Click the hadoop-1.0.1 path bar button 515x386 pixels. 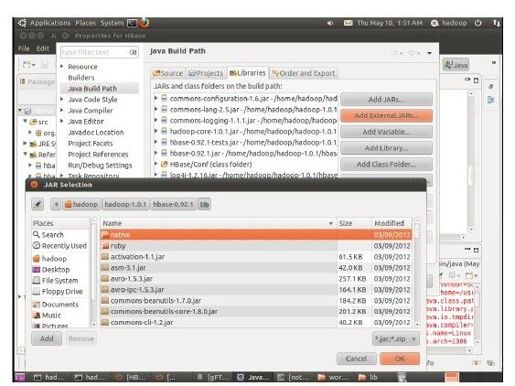[125, 204]
